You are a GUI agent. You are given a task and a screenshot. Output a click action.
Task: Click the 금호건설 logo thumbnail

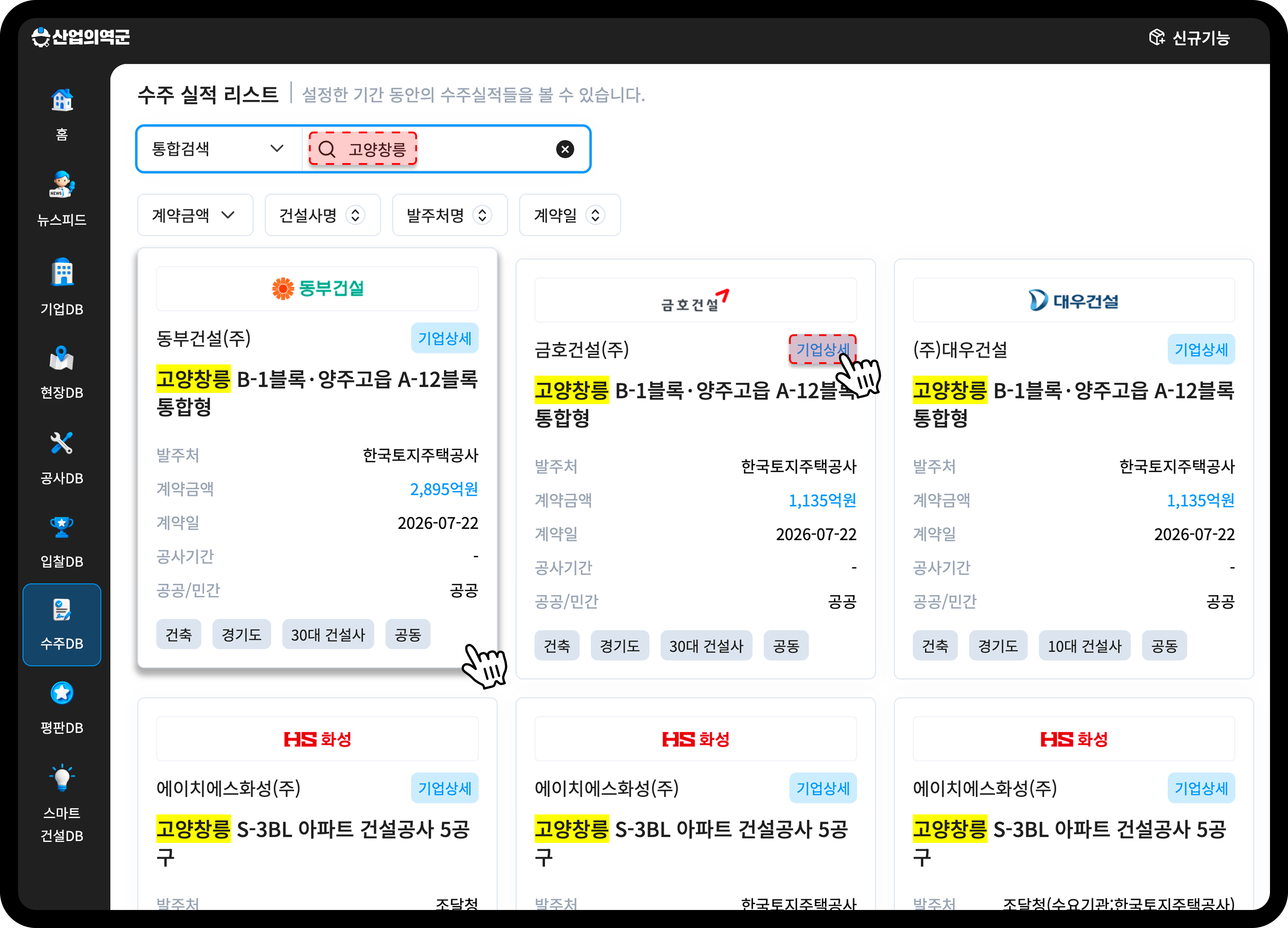[695, 300]
